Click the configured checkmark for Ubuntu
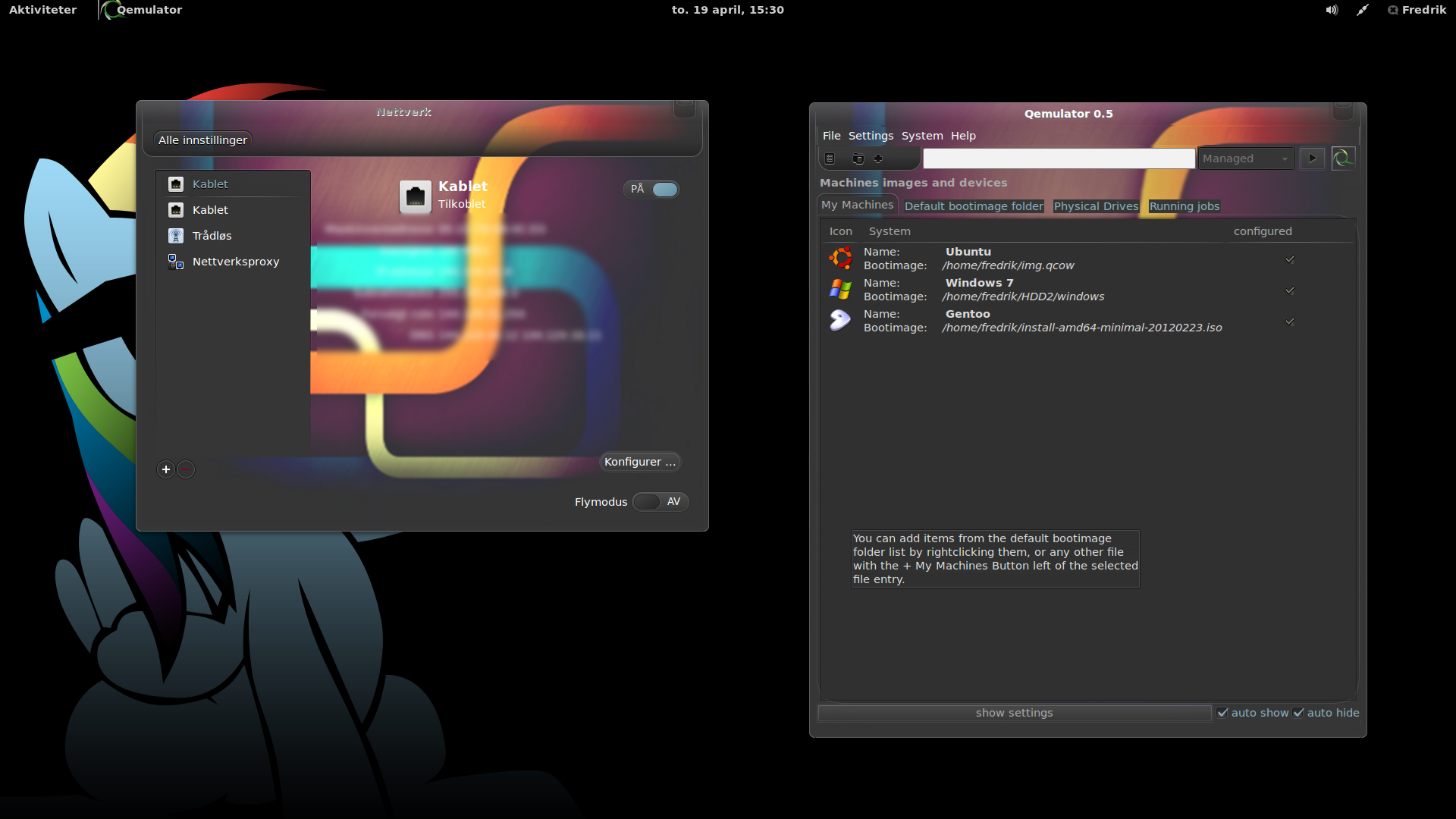 pos(1290,259)
